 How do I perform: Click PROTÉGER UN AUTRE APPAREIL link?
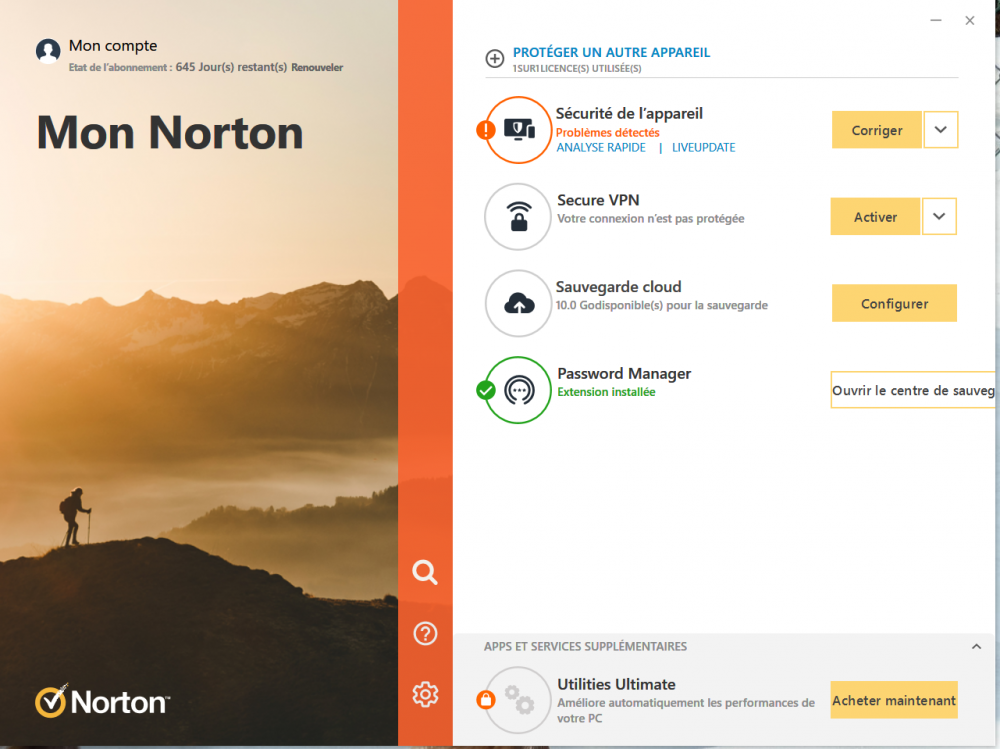tap(612, 52)
